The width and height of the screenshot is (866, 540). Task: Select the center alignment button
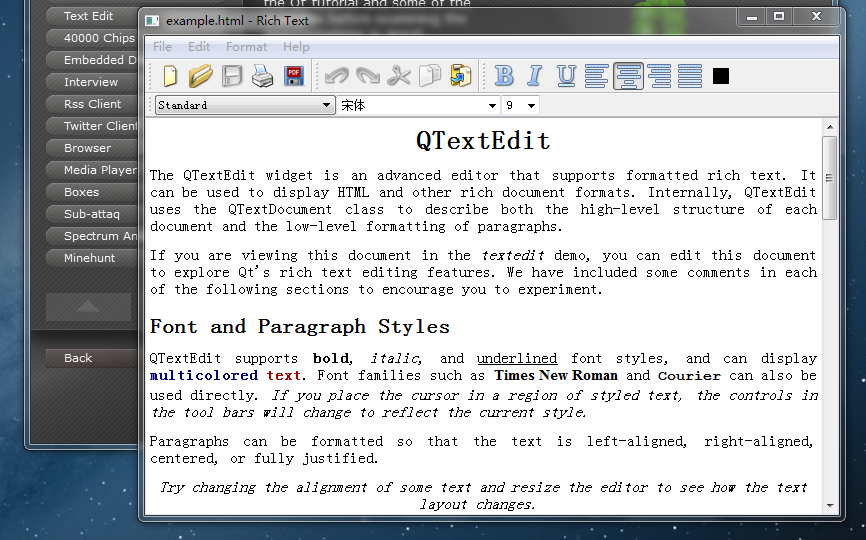click(x=628, y=76)
